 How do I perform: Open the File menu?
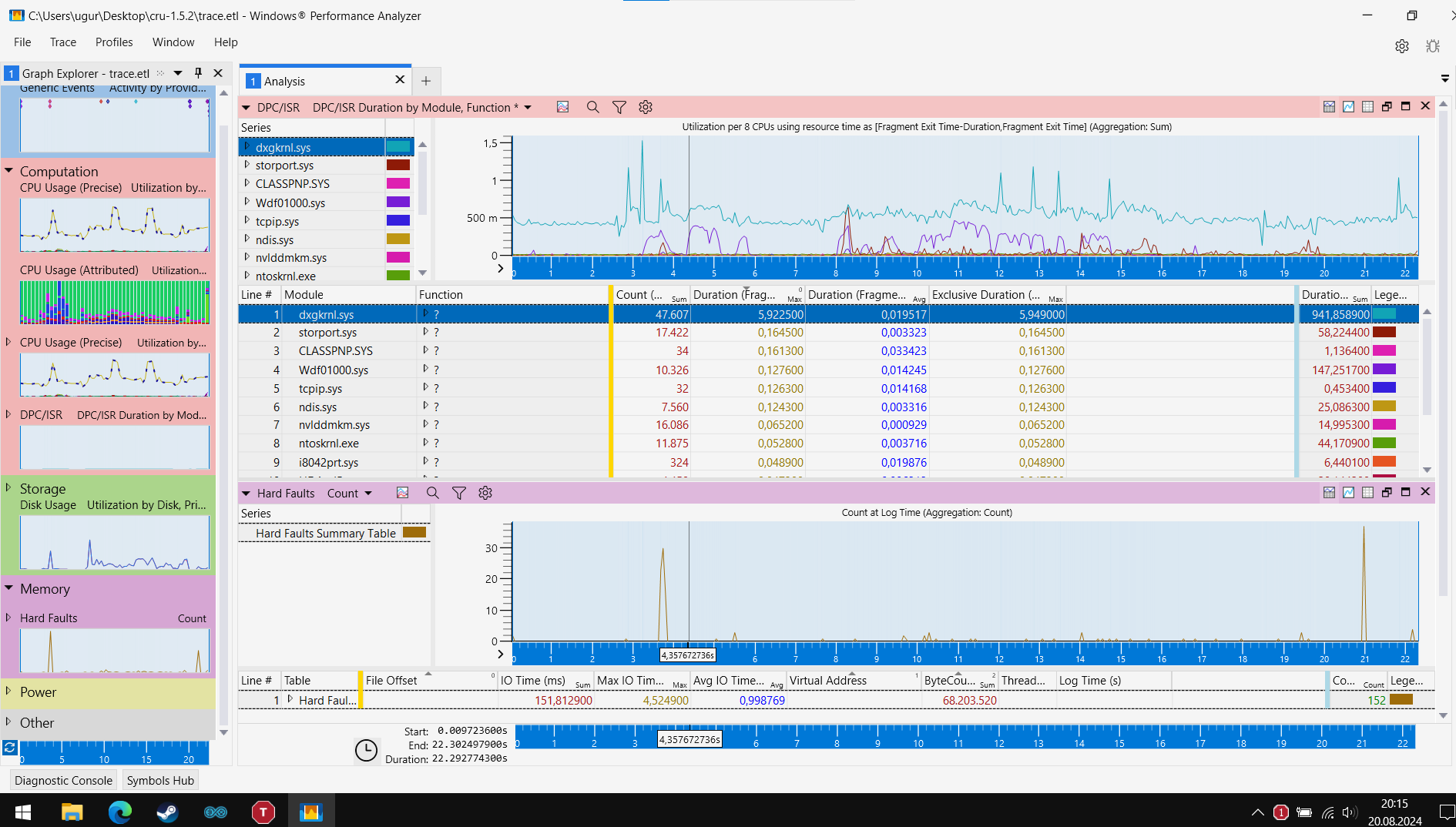(x=22, y=42)
